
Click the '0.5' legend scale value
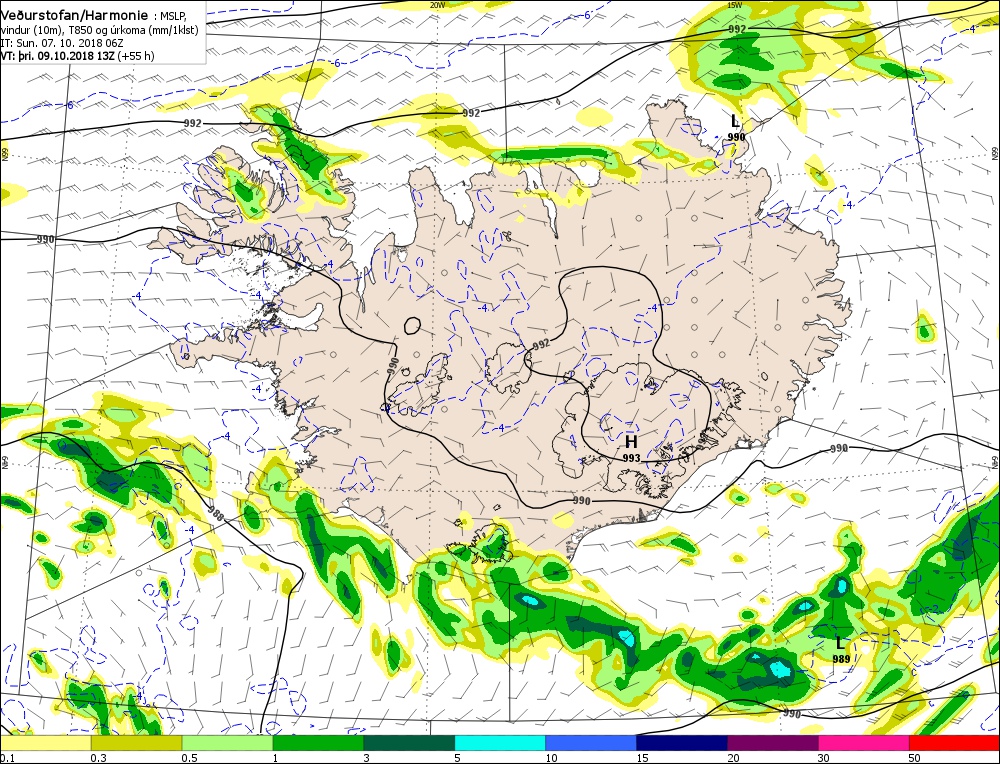[189, 758]
